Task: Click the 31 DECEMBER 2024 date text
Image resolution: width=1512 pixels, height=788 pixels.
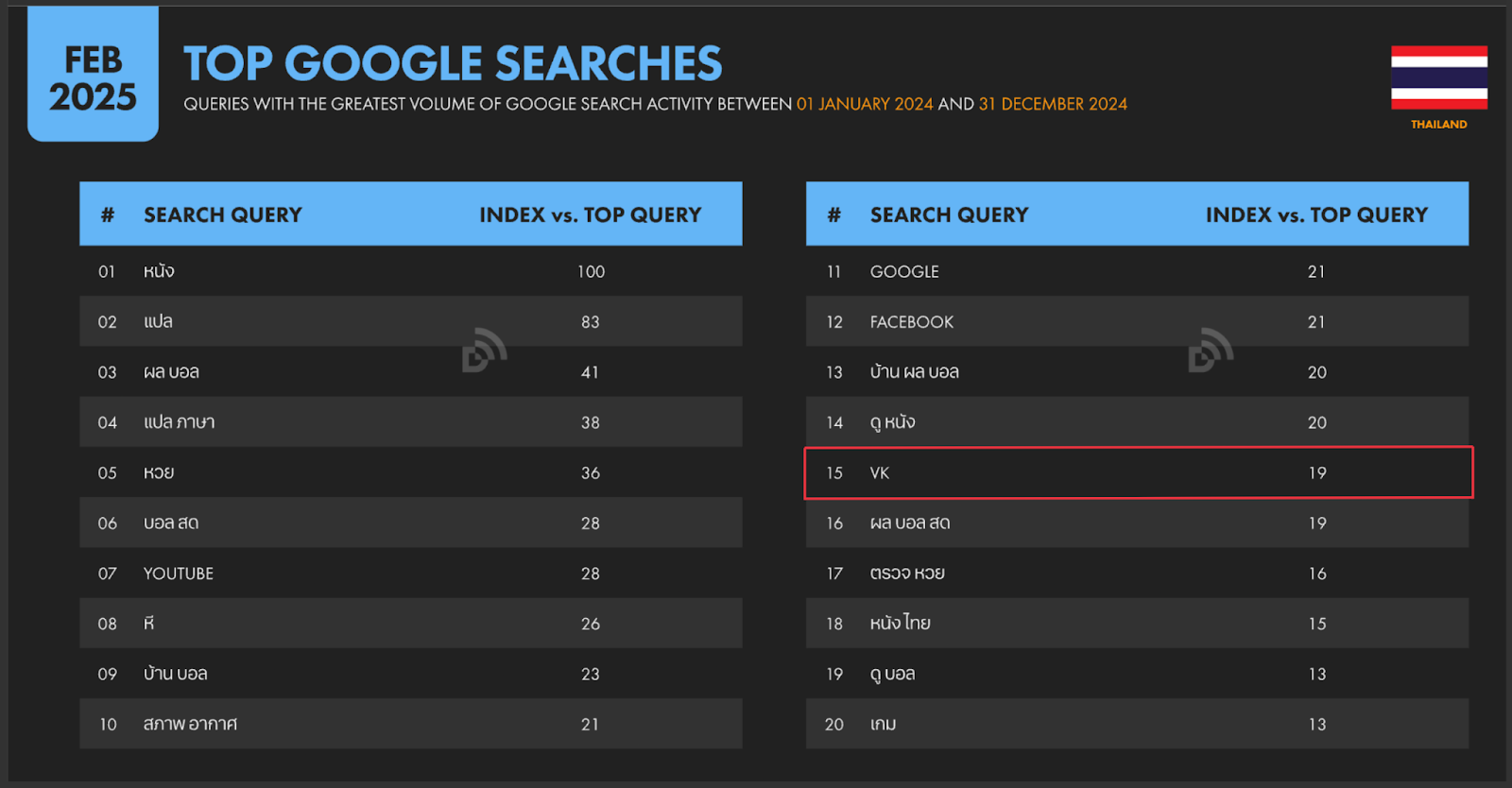Action: coord(1053,104)
